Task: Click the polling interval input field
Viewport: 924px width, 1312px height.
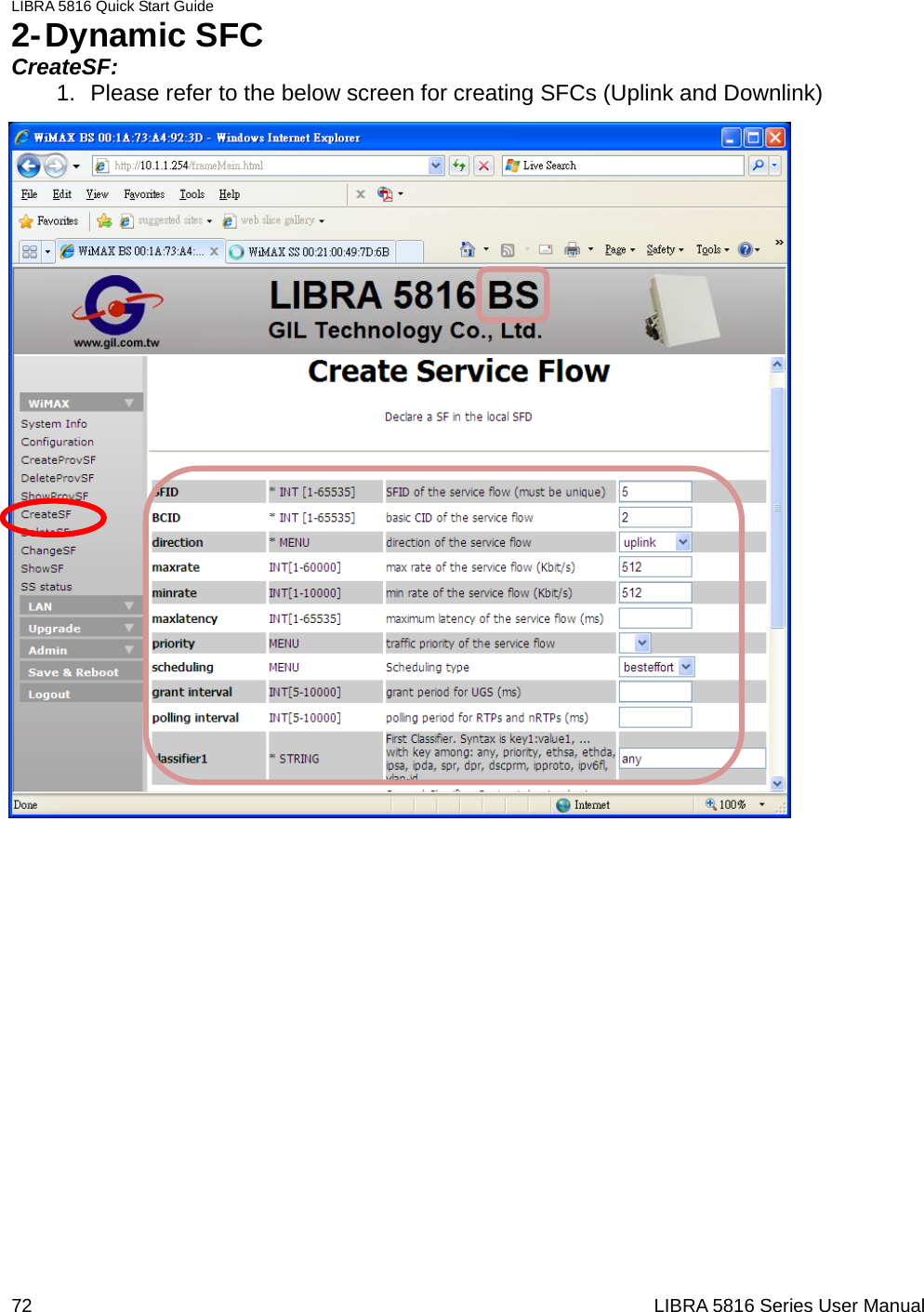Action: (655, 717)
